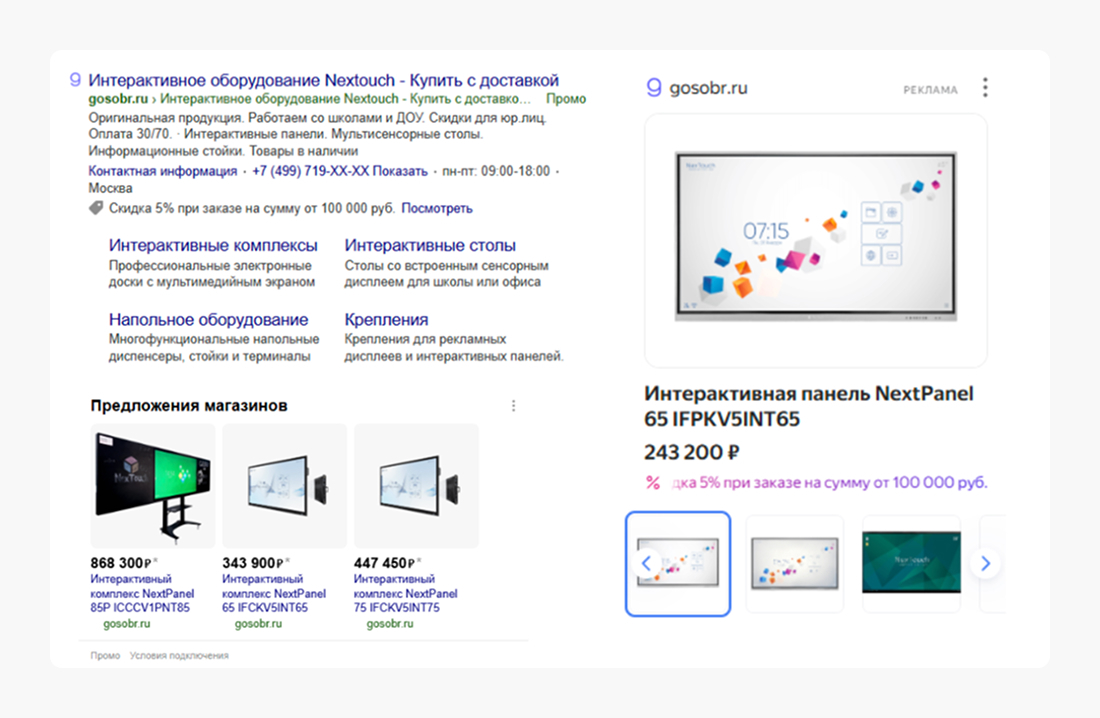Click the Промо link in the footer

(x=105, y=656)
